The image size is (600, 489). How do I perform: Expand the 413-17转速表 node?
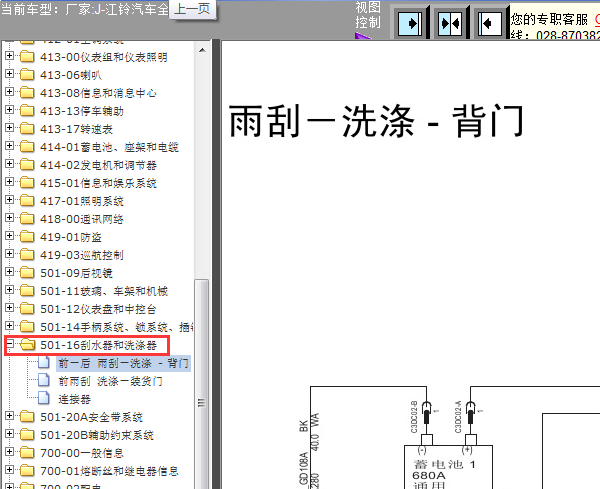tap(9, 128)
